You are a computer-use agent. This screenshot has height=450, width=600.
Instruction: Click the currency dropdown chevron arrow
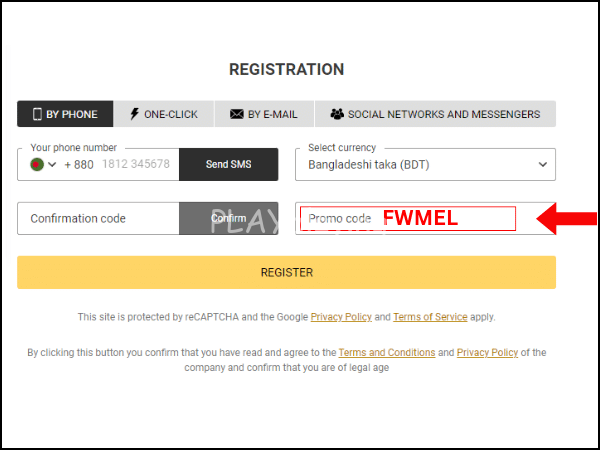tap(543, 165)
